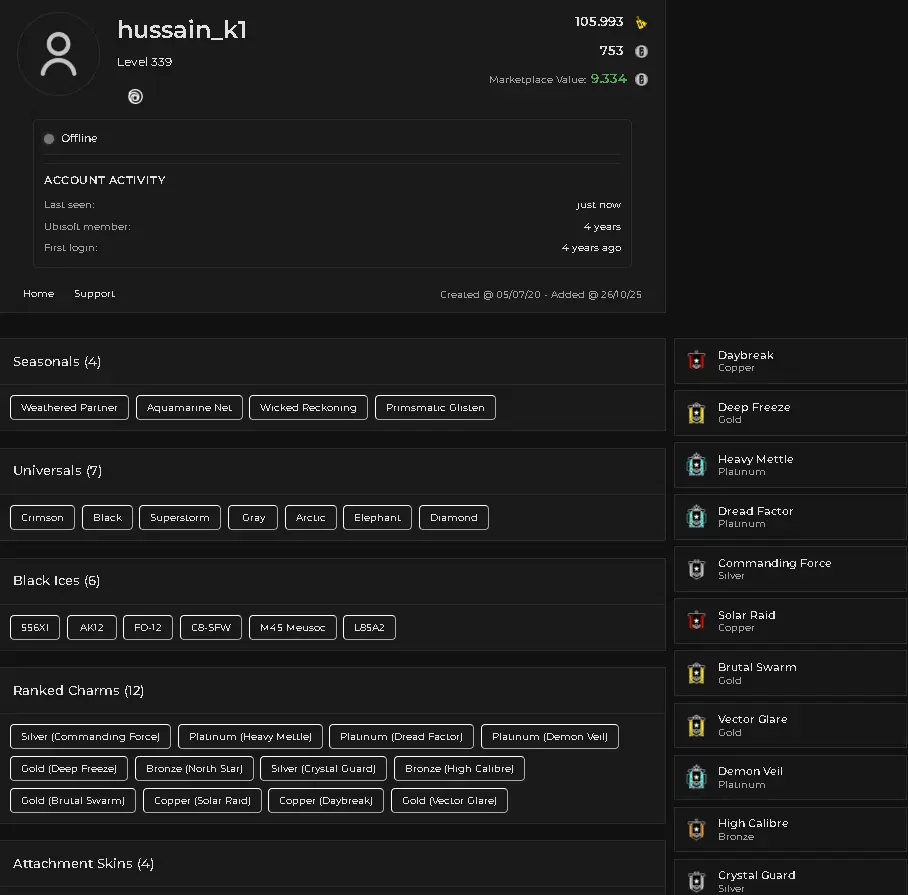
Task: Open the Support link
Action: pos(95,294)
